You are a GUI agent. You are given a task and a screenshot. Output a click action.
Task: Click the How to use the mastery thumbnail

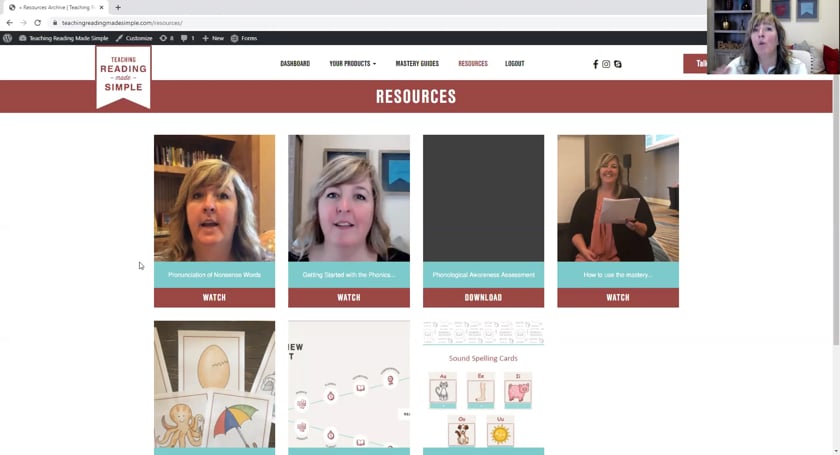(x=618, y=198)
